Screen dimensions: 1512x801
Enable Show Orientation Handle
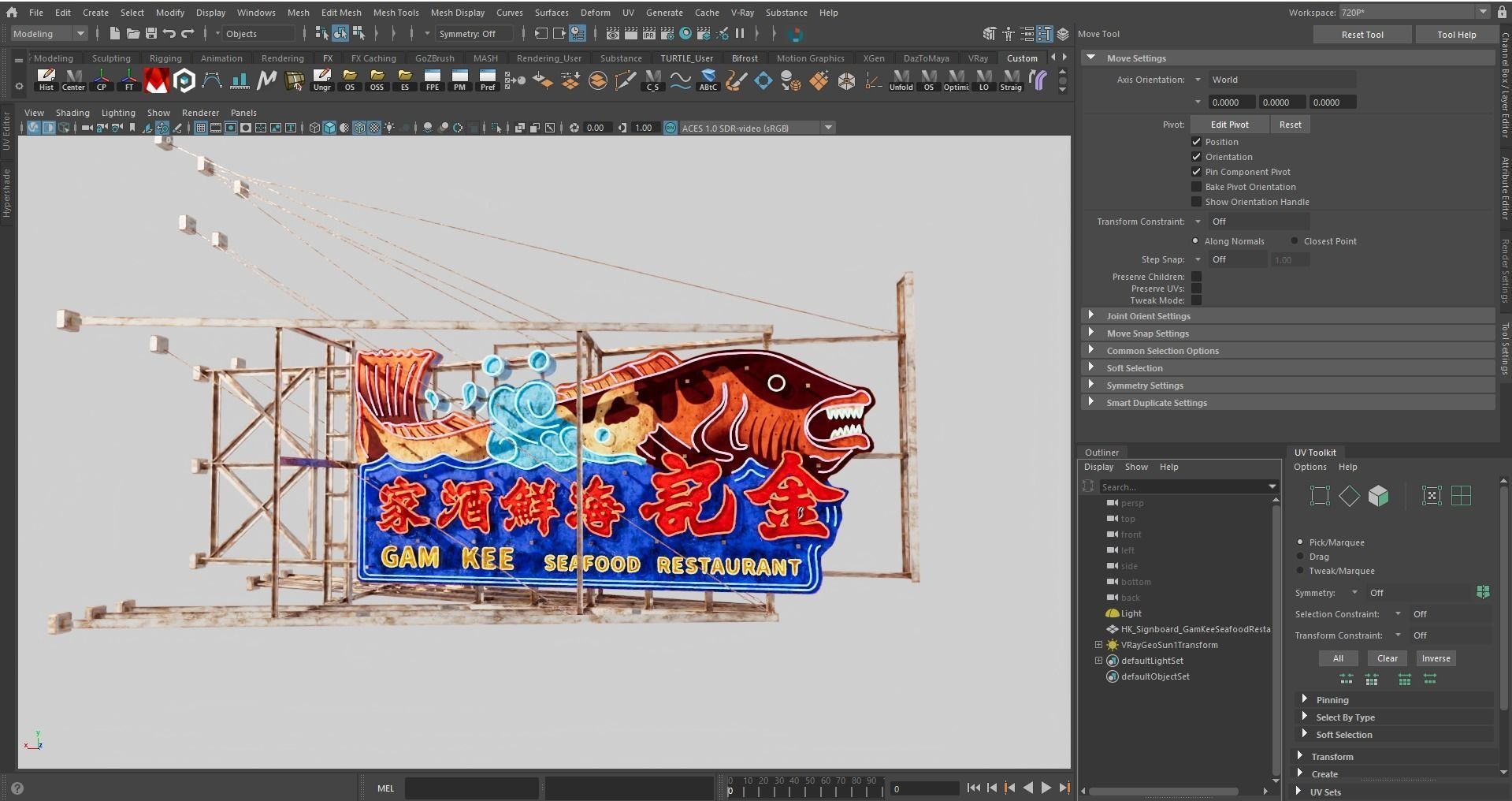click(1196, 202)
